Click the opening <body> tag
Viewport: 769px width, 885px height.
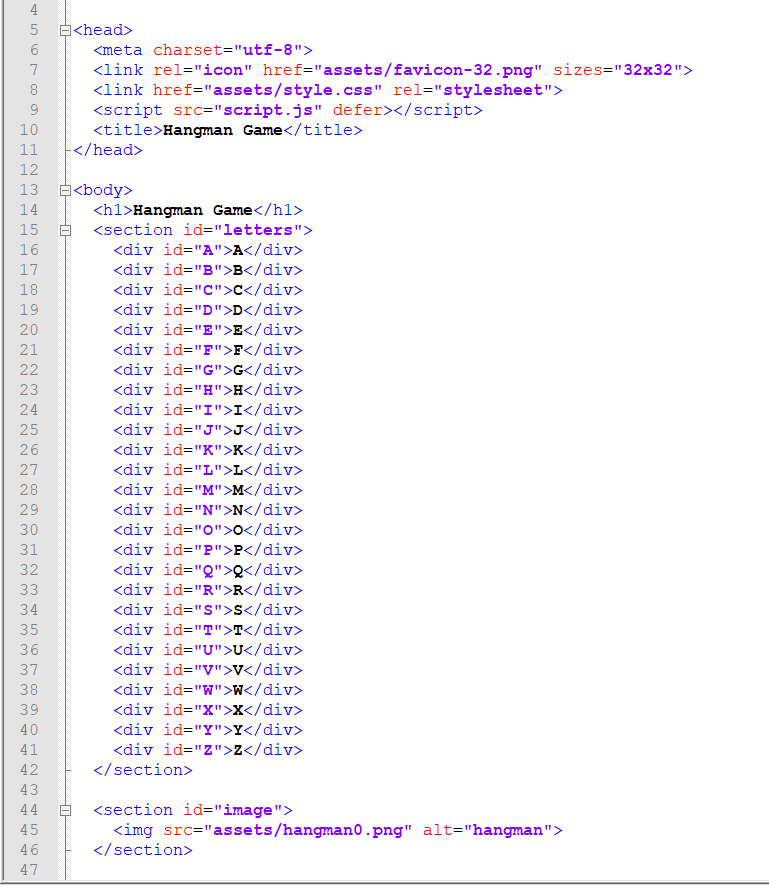pyautogui.click(x=103, y=190)
